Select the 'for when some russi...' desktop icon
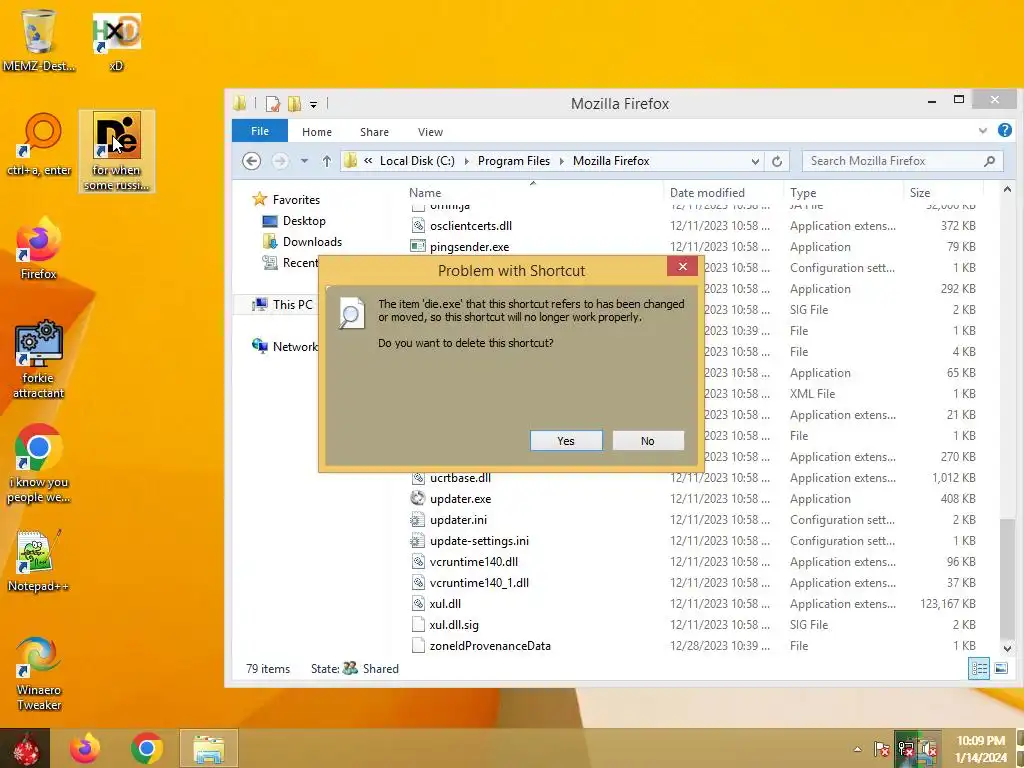Viewport: 1024px width, 768px height. (116, 151)
